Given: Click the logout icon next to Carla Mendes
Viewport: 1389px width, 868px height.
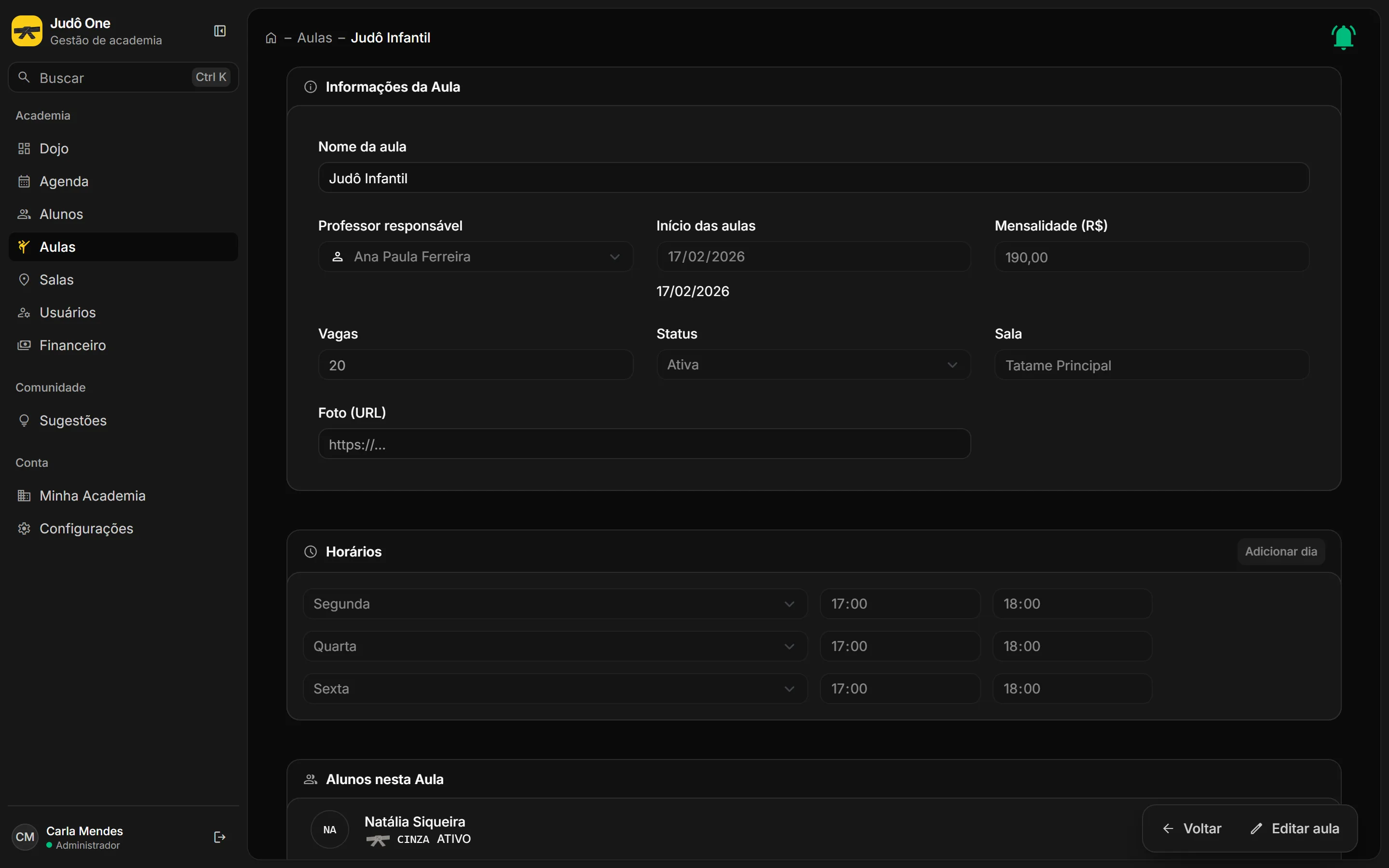Looking at the screenshot, I should (x=219, y=837).
